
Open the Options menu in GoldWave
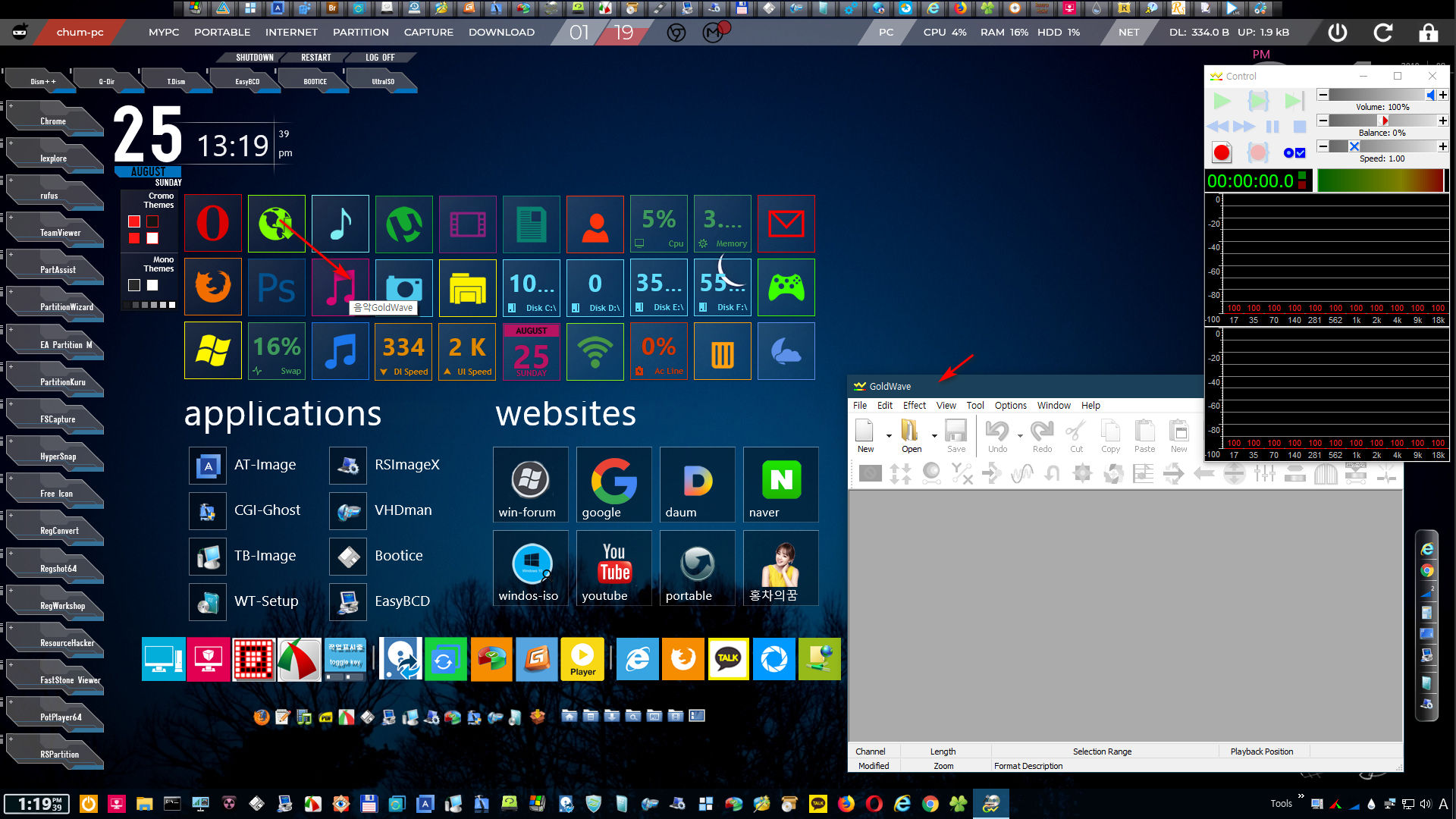(x=1010, y=406)
